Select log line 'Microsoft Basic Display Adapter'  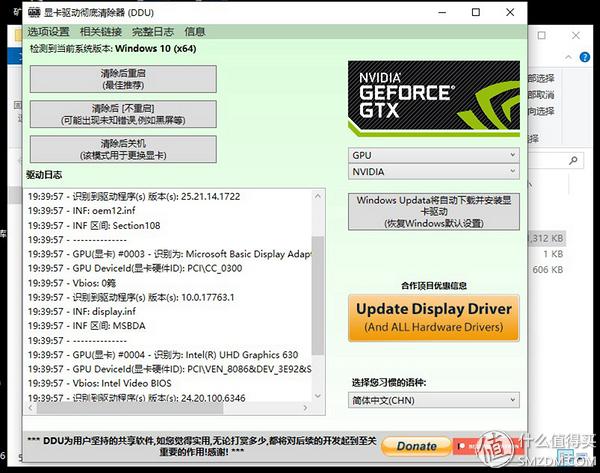(x=170, y=254)
